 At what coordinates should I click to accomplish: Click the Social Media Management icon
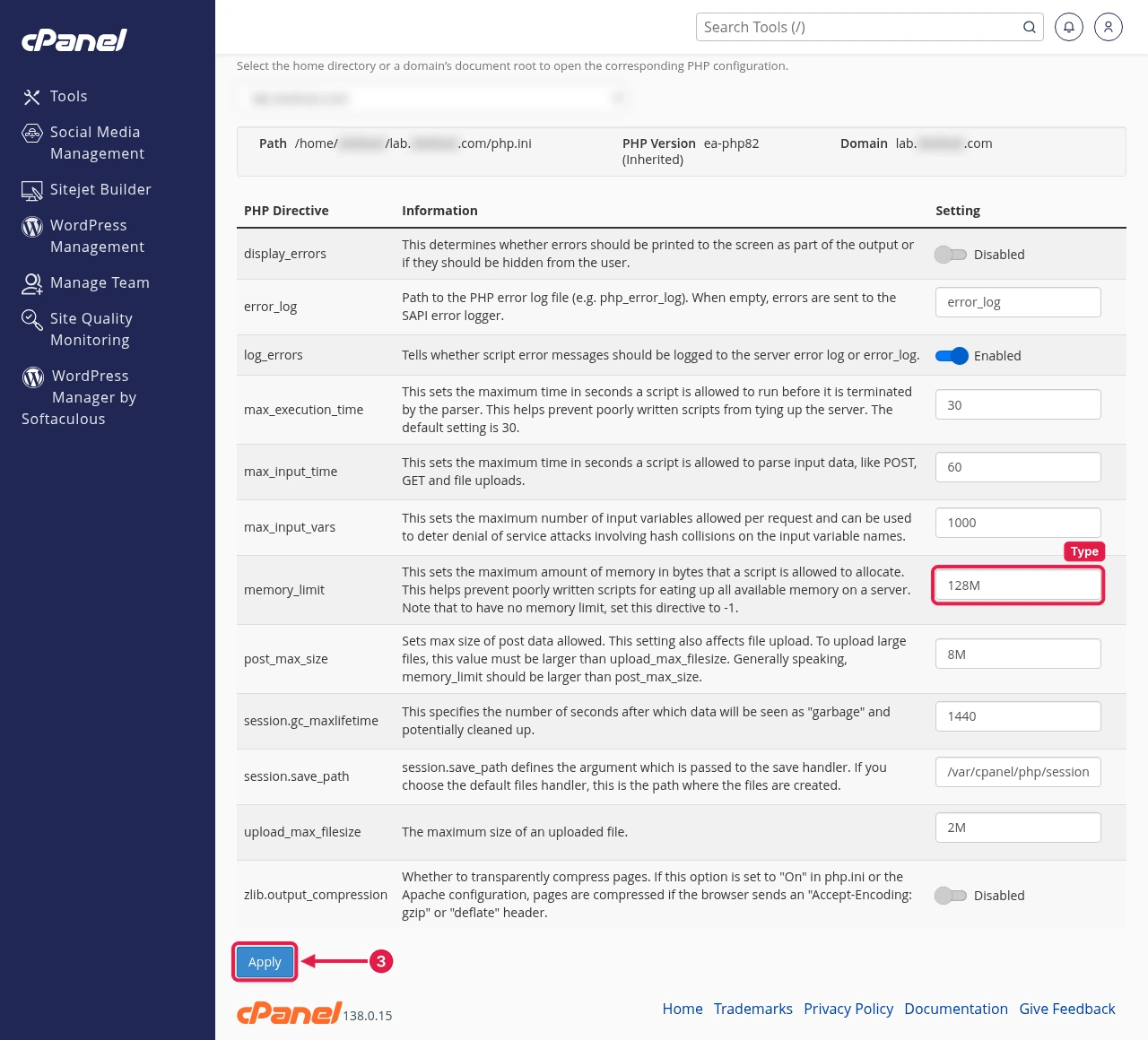tap(32, 133)
